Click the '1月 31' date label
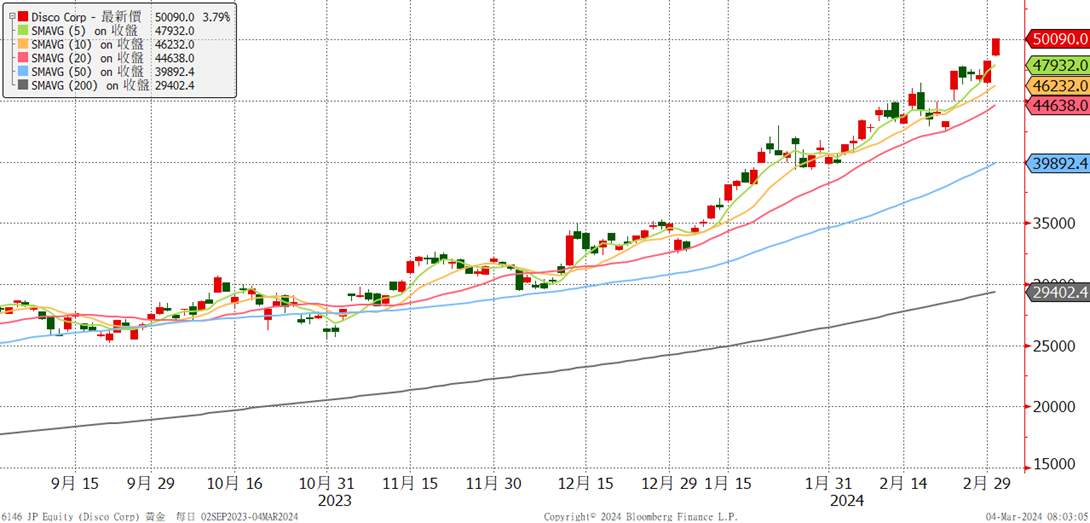 pos(829,482)
